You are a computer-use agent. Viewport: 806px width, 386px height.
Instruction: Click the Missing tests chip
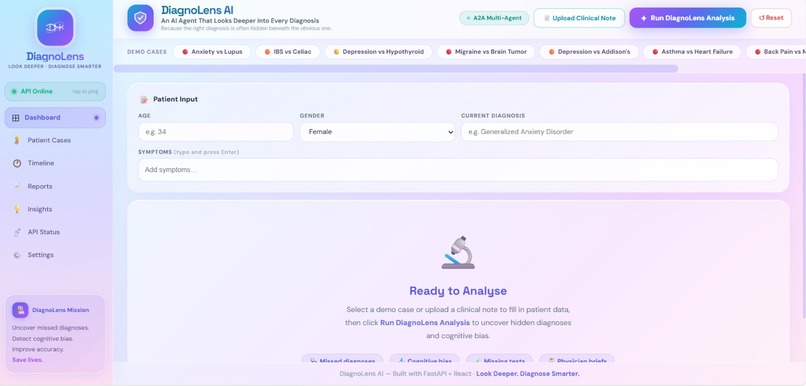click(500, 360)
